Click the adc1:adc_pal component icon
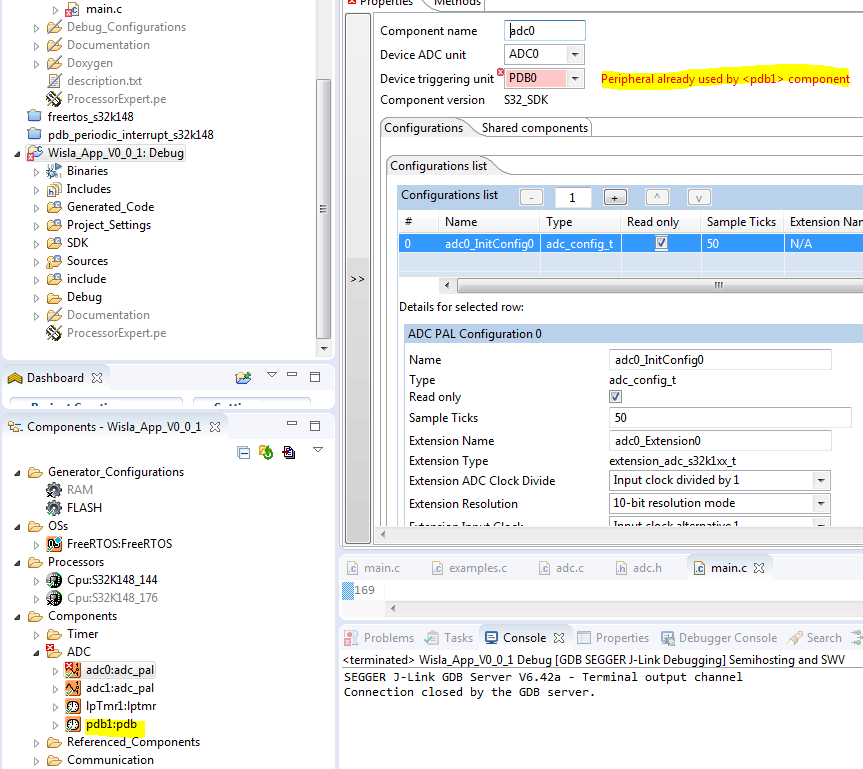This screenshot has height=769, width=863. tap(73, 688)
